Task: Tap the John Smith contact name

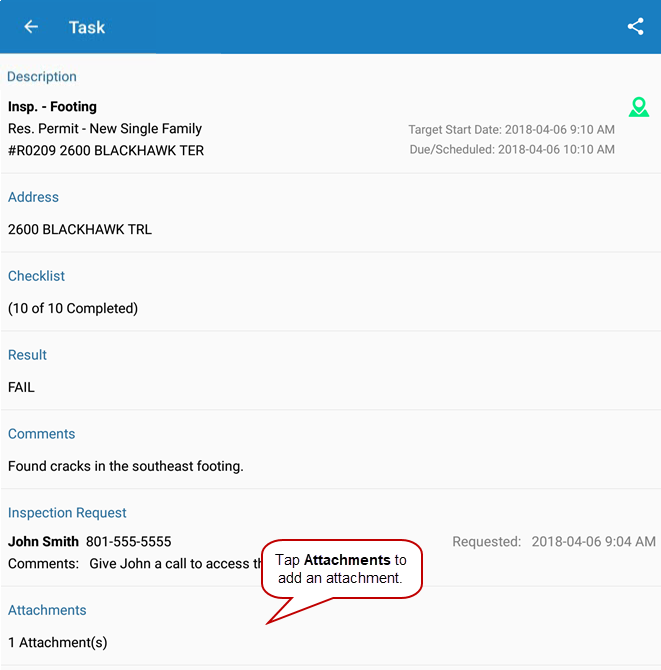Action: (x=43, y=542)
